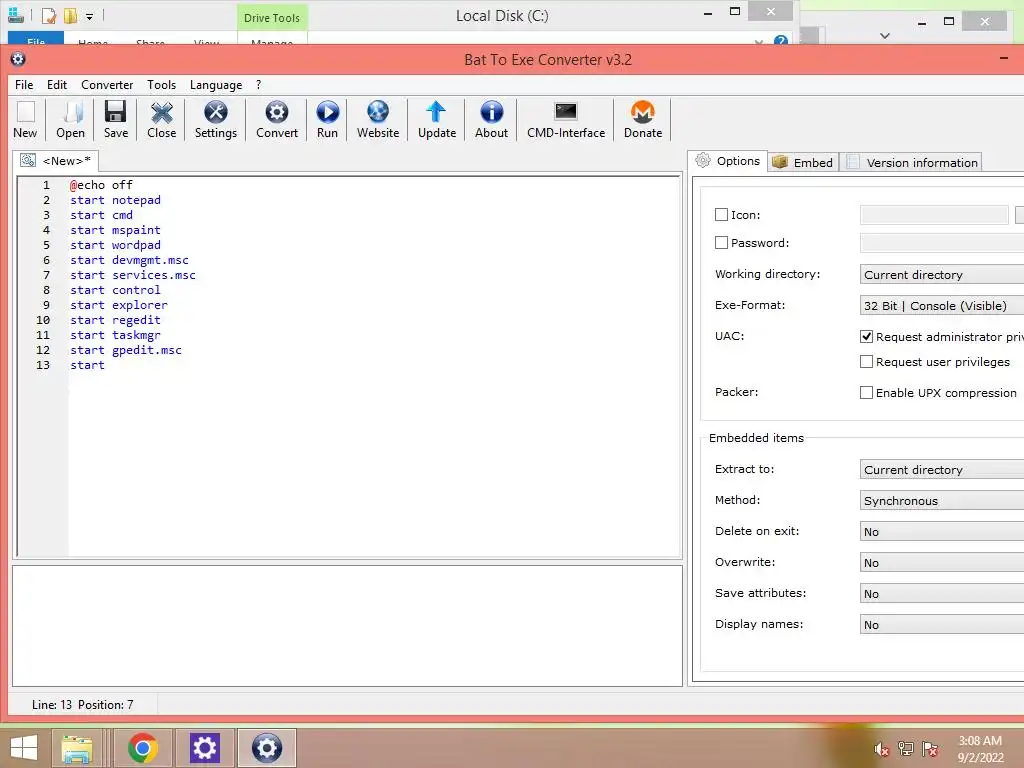The width and height of the screenshot is (1024, 768).
Task: Click the Icon path input field
Action: (x=934, y=214)
